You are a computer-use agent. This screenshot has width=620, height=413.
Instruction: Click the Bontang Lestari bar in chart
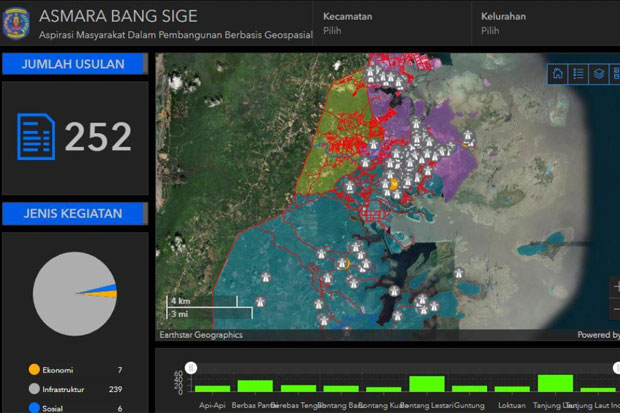427,384
